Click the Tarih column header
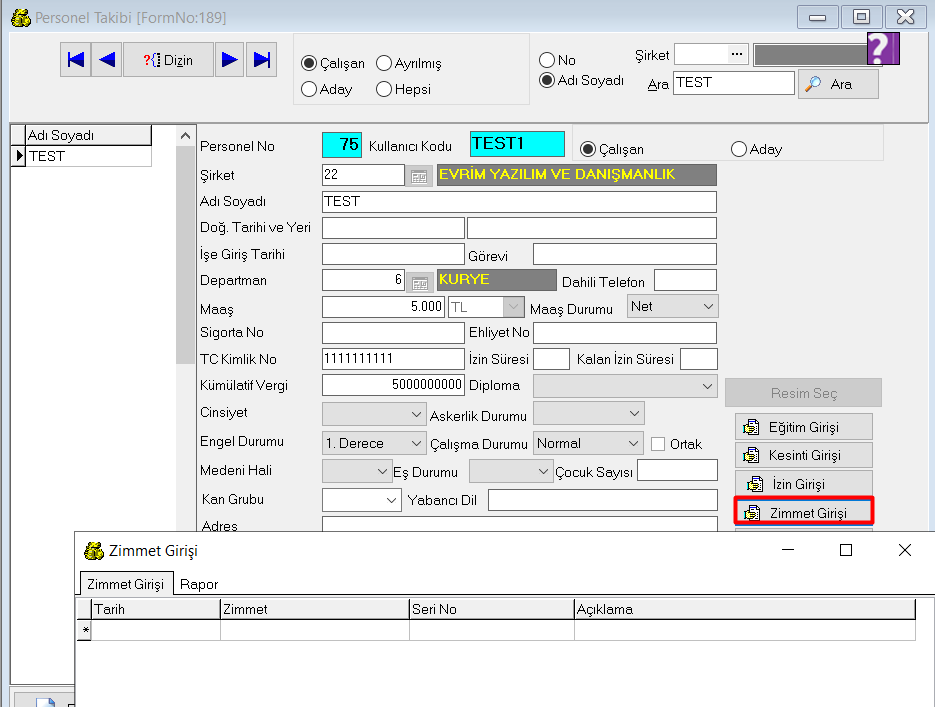The image size is (935, 707). pyautogui.click(x=156, y=609)
